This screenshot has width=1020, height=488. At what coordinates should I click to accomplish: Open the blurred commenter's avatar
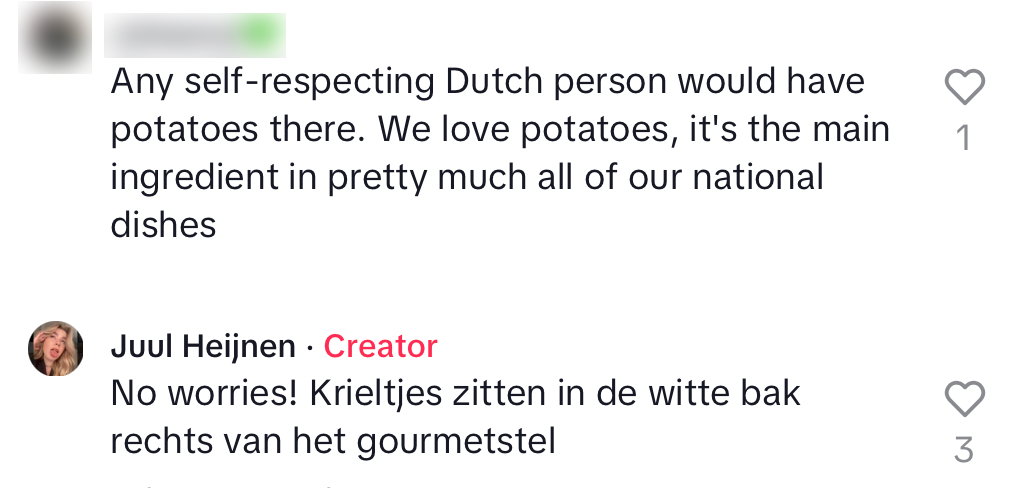point(56,36)
